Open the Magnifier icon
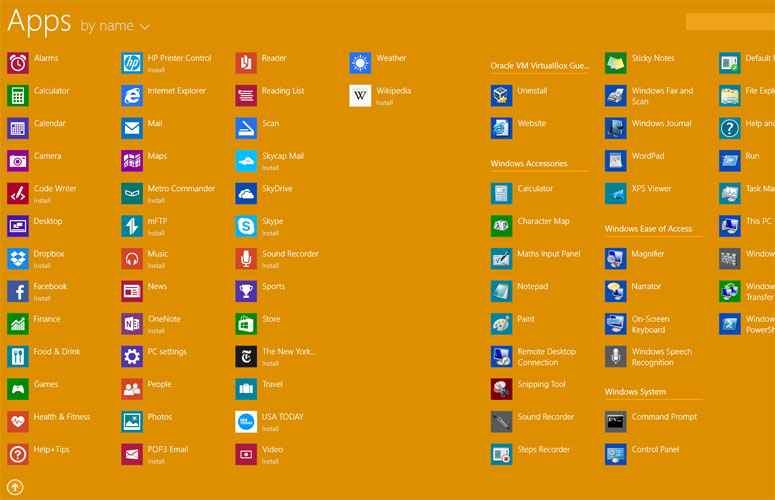This screenshot has height=500, width=775. tap(616, 259)
